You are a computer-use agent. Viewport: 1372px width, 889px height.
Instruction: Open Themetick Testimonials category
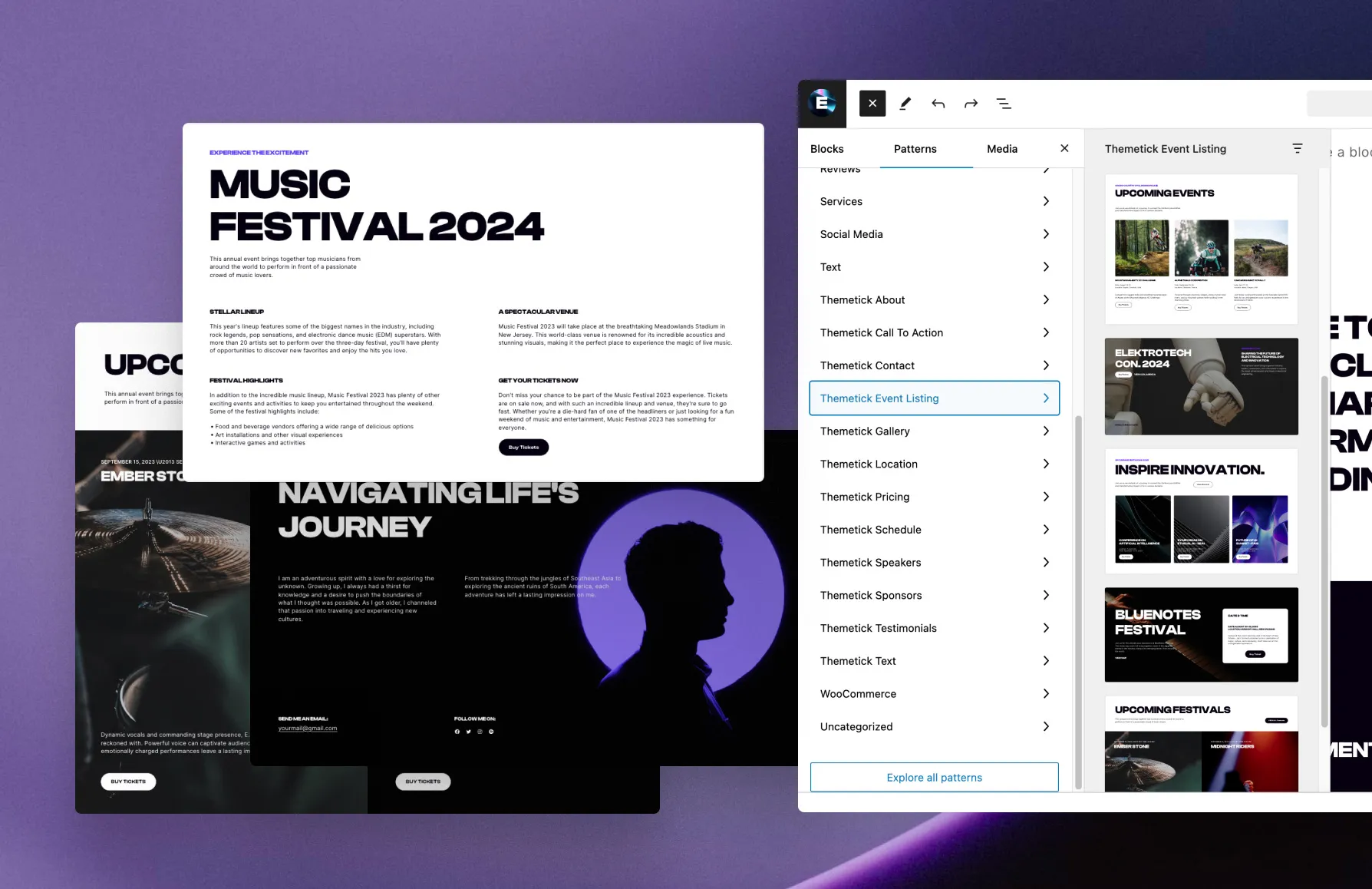coord(934,628)
